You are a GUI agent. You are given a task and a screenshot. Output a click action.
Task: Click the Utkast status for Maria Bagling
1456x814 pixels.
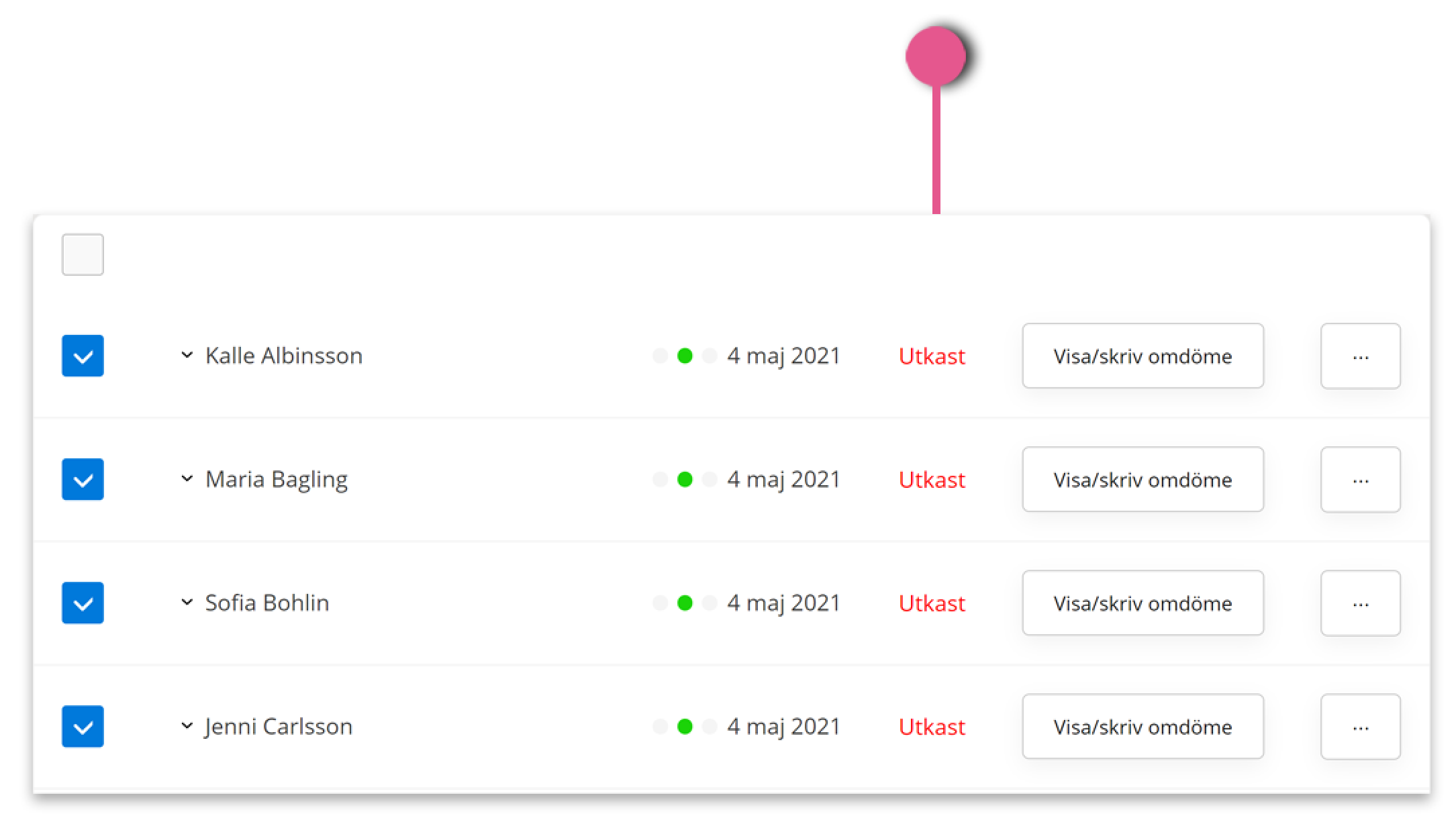coord(932,480)
